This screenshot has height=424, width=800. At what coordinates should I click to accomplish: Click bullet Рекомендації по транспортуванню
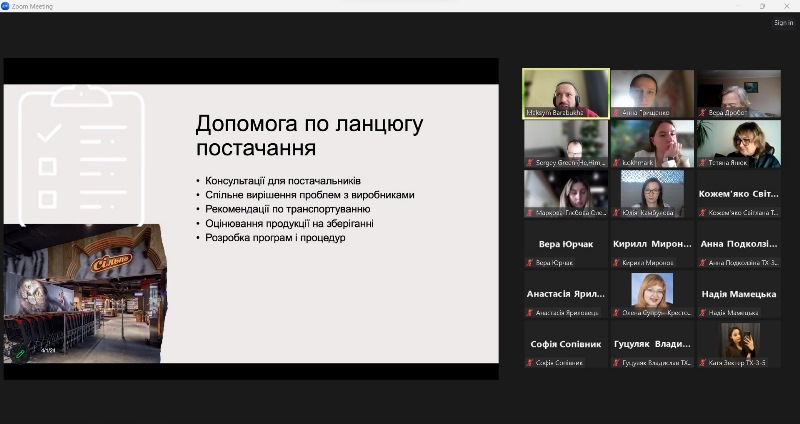coord(288,209)
